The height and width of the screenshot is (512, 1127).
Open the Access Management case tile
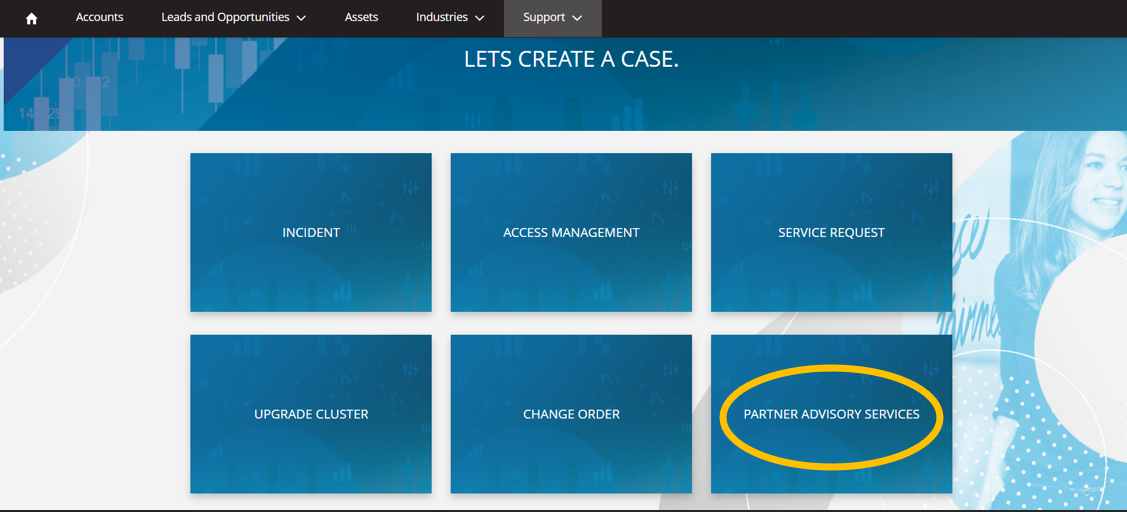(x=571, y=232)
